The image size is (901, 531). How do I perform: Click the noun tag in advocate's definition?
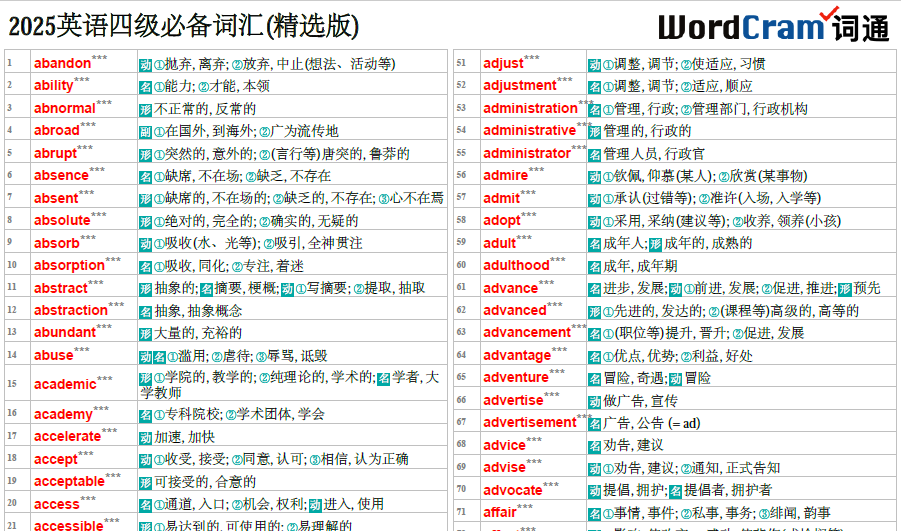[x=676, y=491]
